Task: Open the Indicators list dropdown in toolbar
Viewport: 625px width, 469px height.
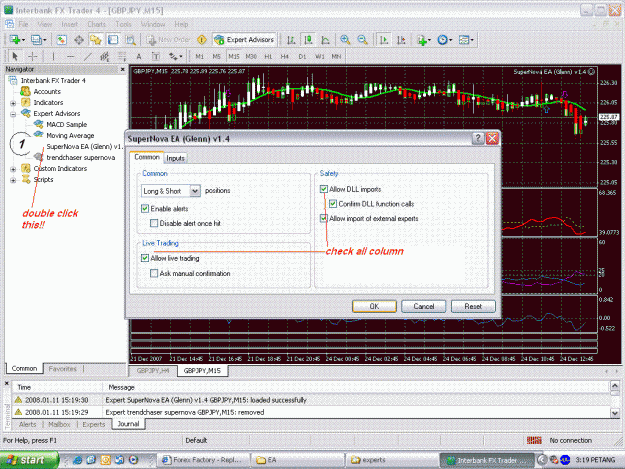Action: (424, 40)
